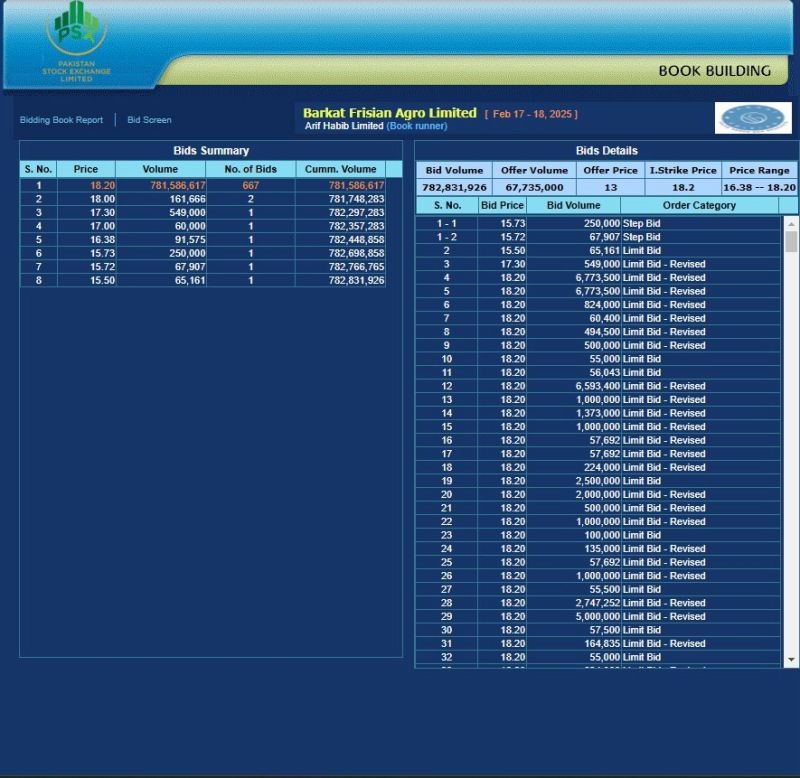800x778 pixels.
Task: Click bid volume 549,000 in Bids Details
Action: pos(602,264)
